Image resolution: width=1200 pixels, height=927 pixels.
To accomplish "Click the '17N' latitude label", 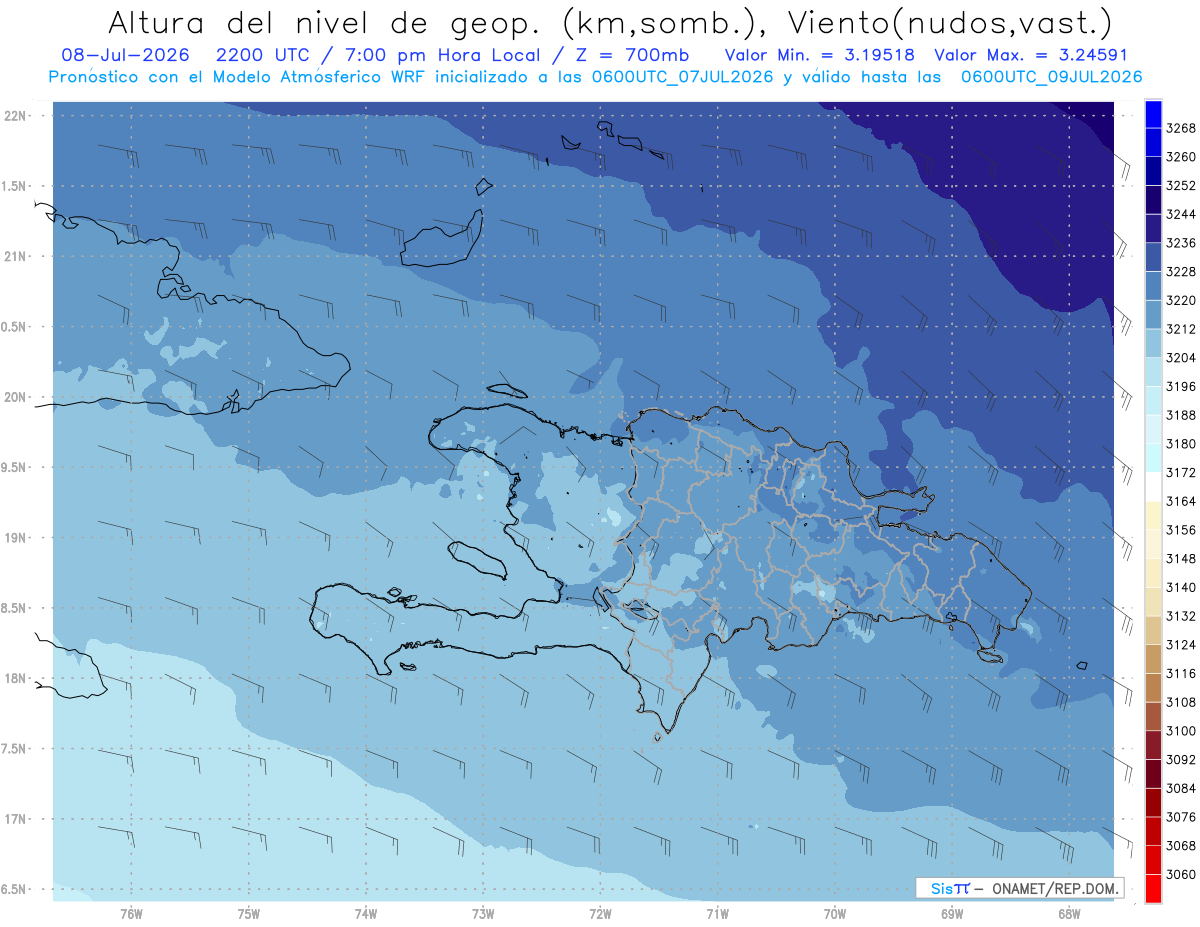I will click(14, 819).
